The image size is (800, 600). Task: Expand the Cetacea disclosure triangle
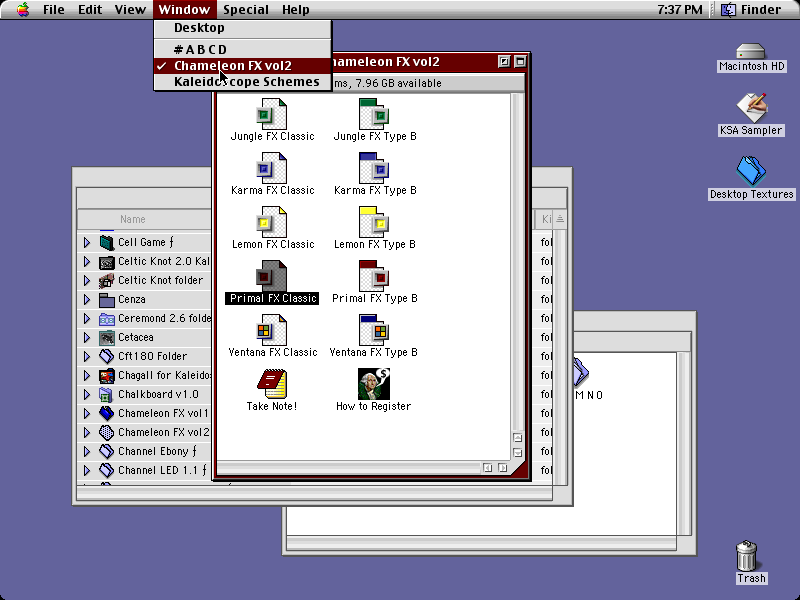[87, 338]
